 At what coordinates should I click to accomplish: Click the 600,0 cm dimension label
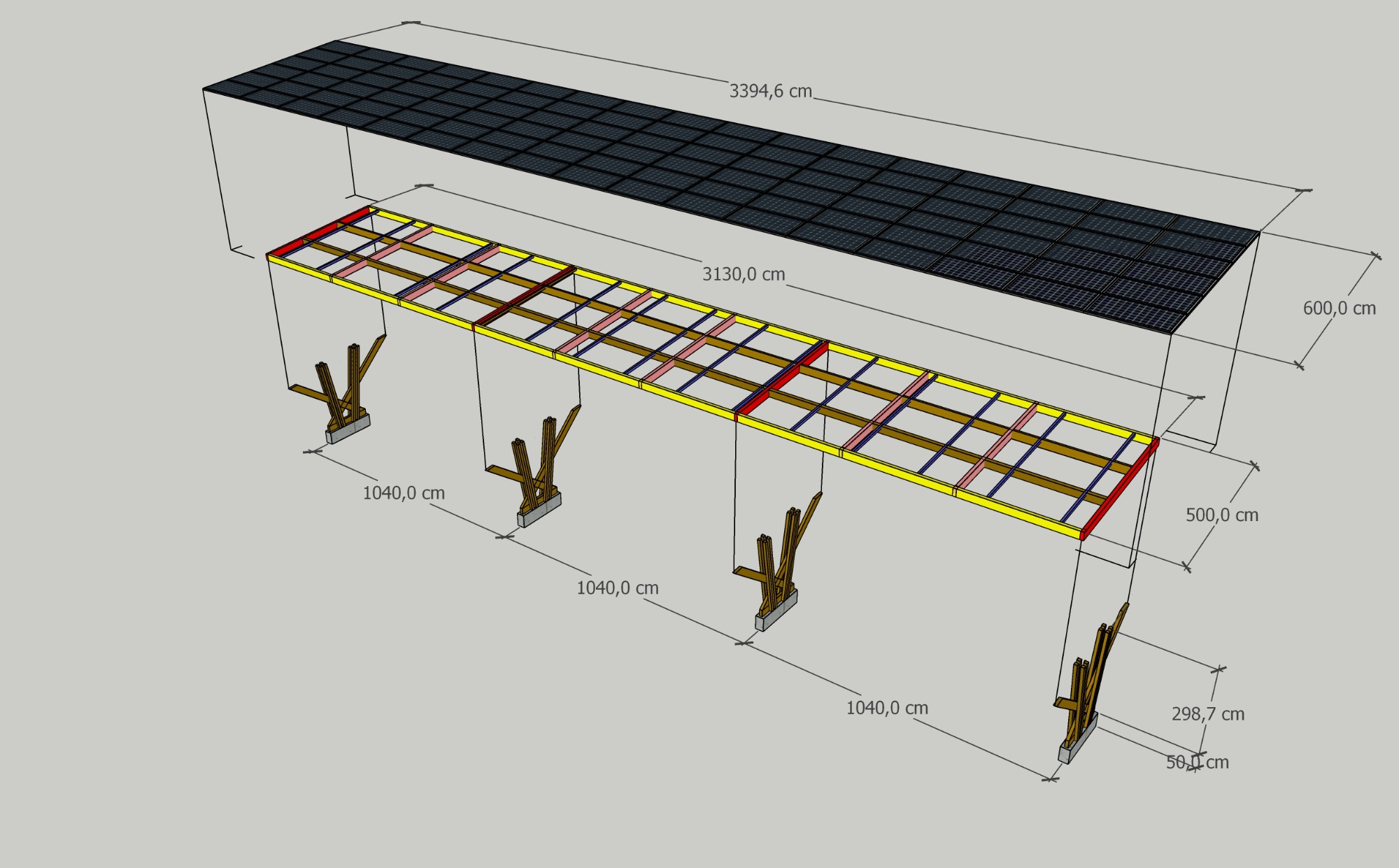pos(1339,308)
